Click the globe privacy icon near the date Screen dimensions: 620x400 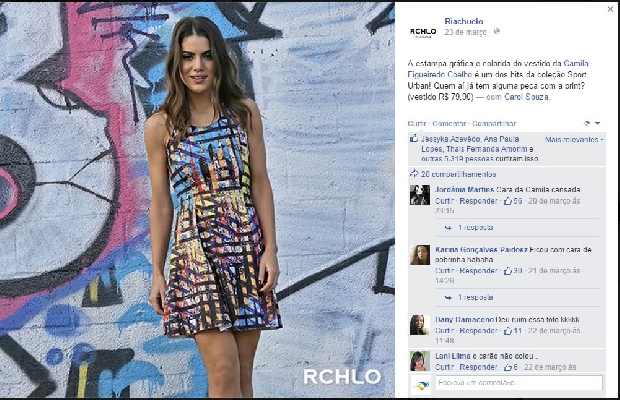497,31
